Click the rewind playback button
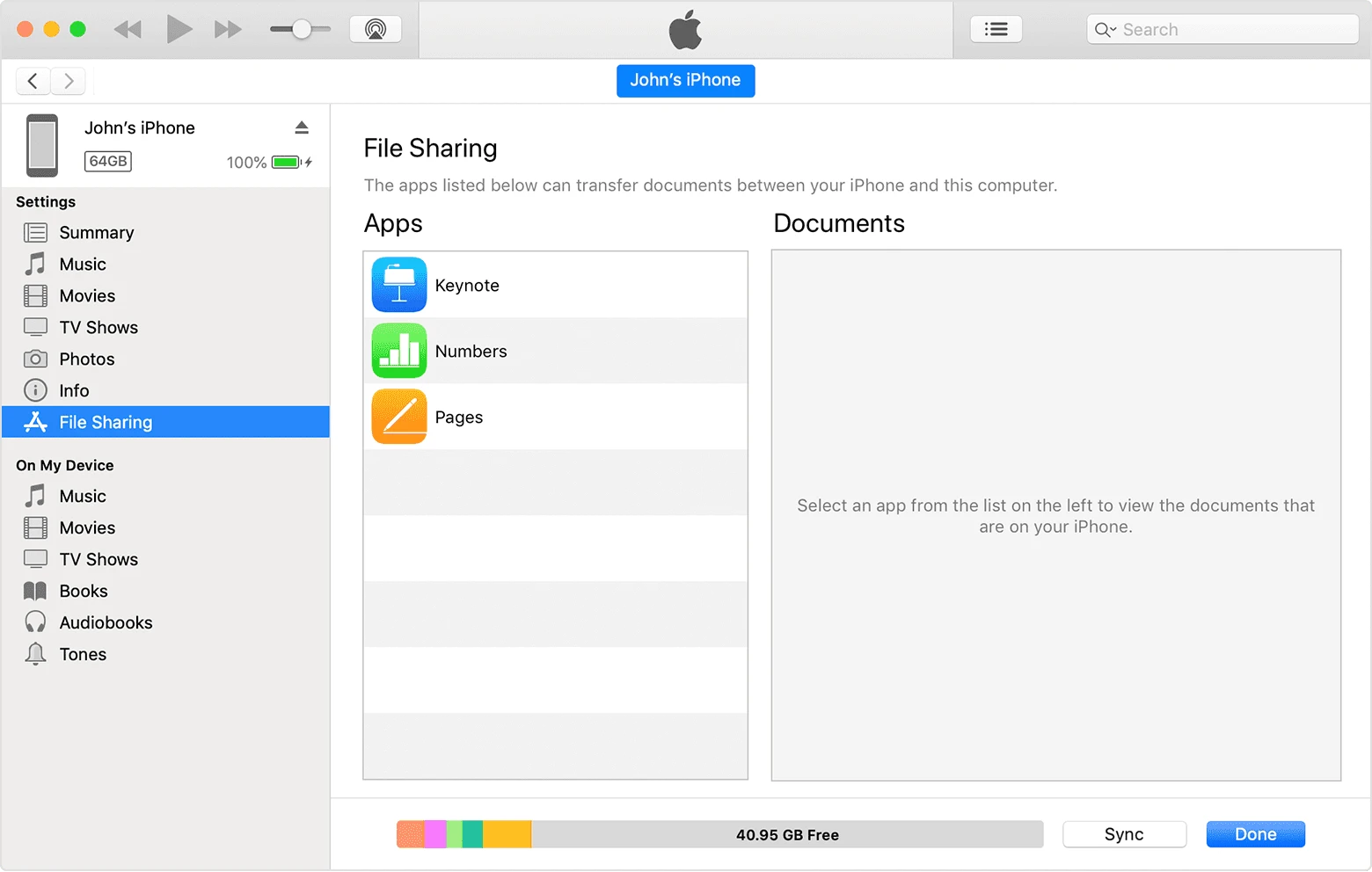The height and width of the screenshot is (872, 1372). pos(128,30)
